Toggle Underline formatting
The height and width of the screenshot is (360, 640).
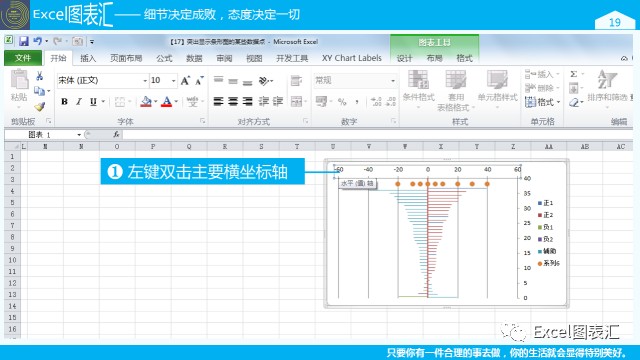coord(93,101)
